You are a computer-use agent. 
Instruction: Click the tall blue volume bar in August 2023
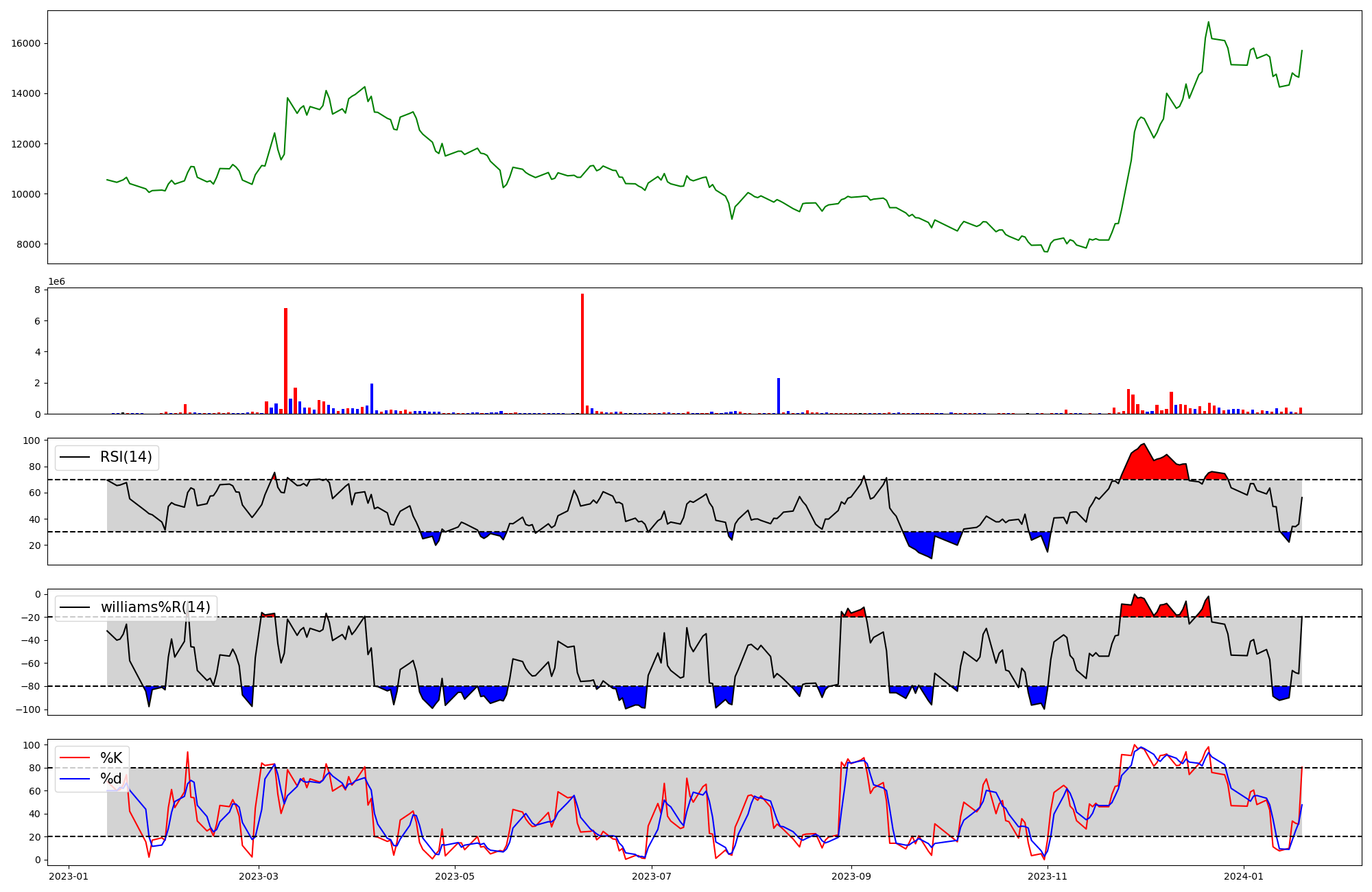[x=779, y=396]
